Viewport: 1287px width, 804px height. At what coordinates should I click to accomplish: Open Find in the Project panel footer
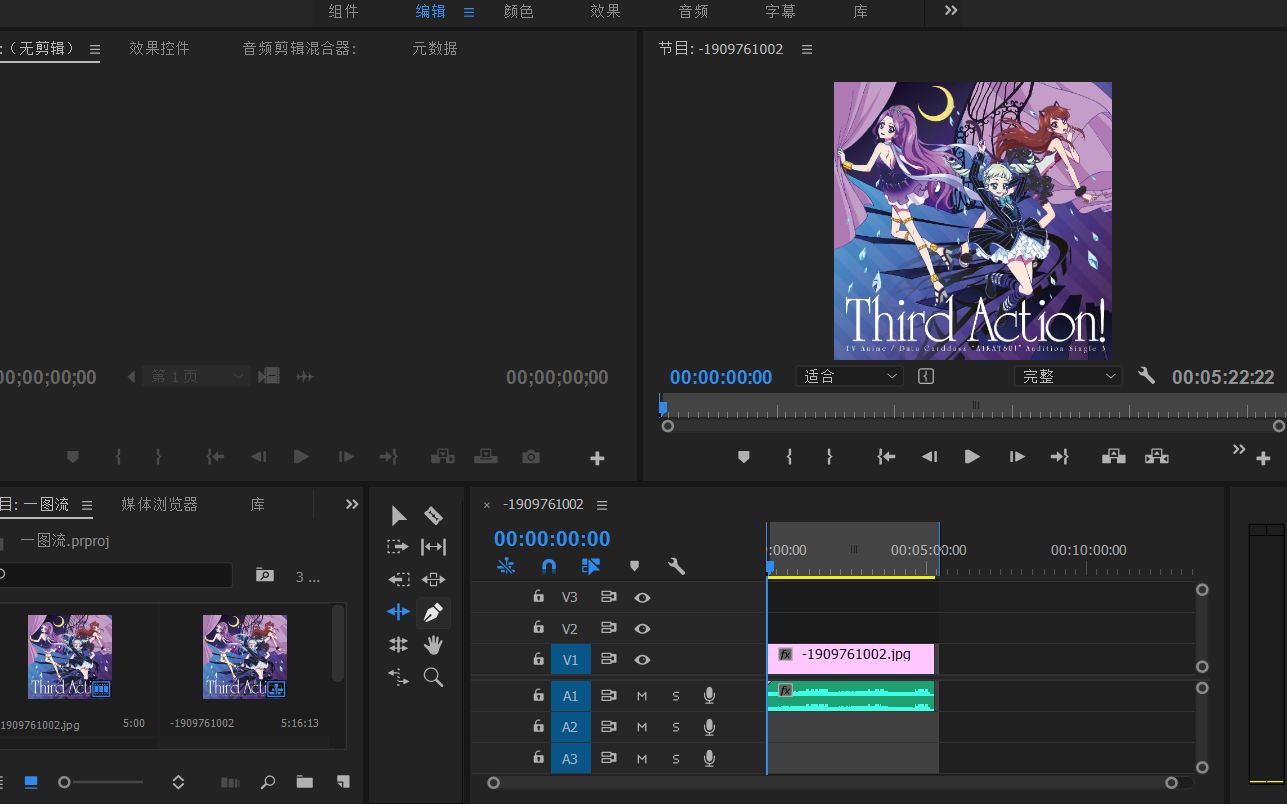(x=268, y=782)
